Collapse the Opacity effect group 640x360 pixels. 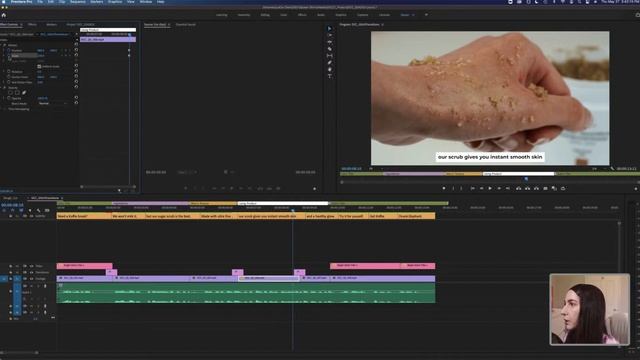click(x=1, y=88)
